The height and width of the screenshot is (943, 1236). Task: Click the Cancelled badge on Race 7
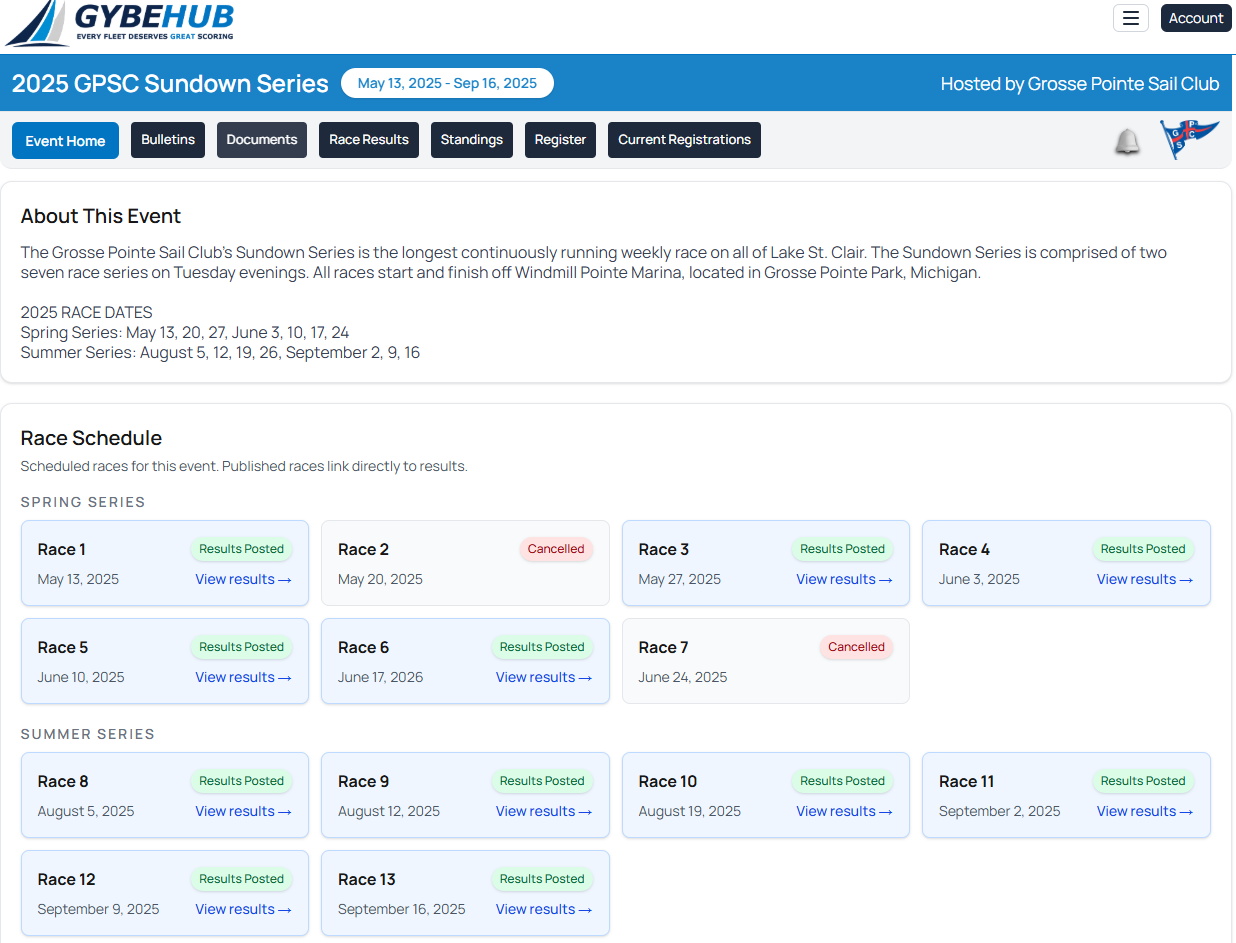(856, 647)
